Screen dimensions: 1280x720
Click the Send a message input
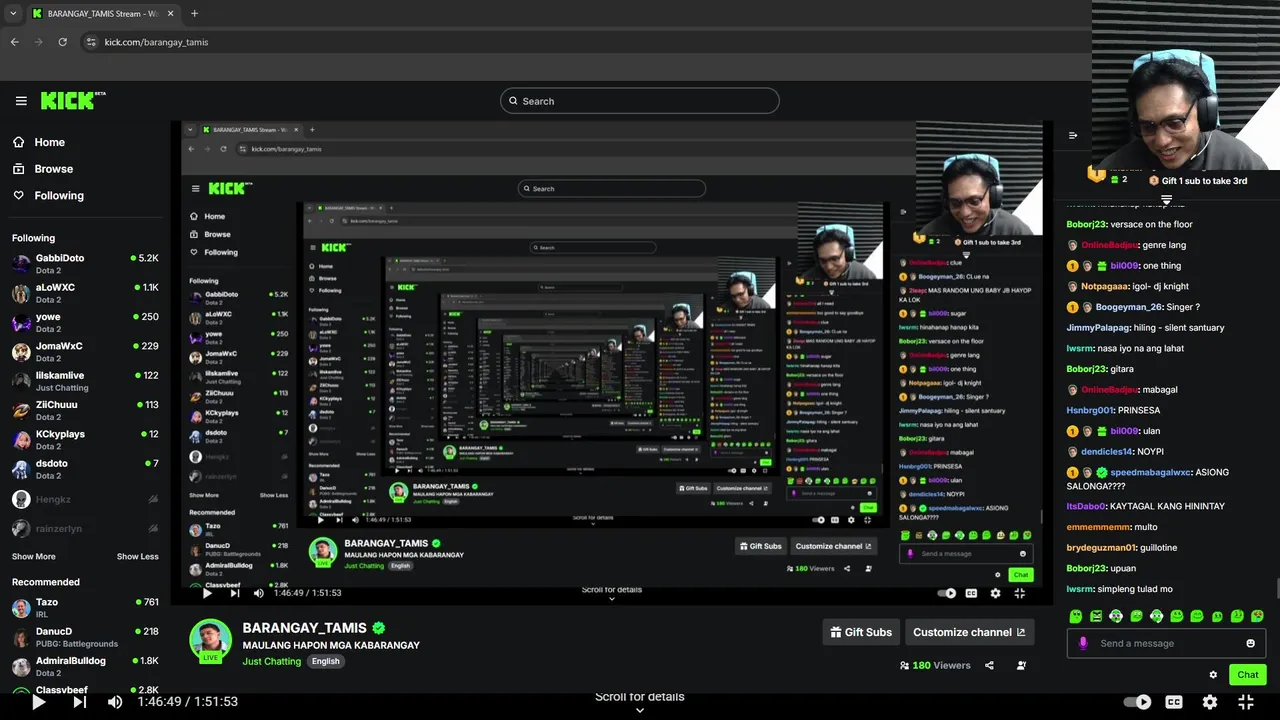point(1167,643)
